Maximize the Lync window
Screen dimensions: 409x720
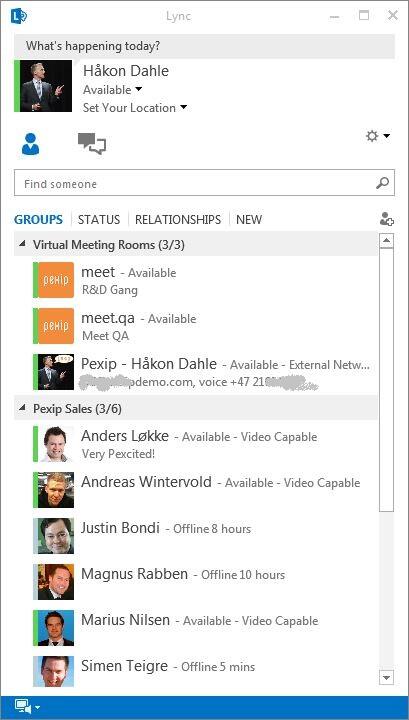point(364,16)
